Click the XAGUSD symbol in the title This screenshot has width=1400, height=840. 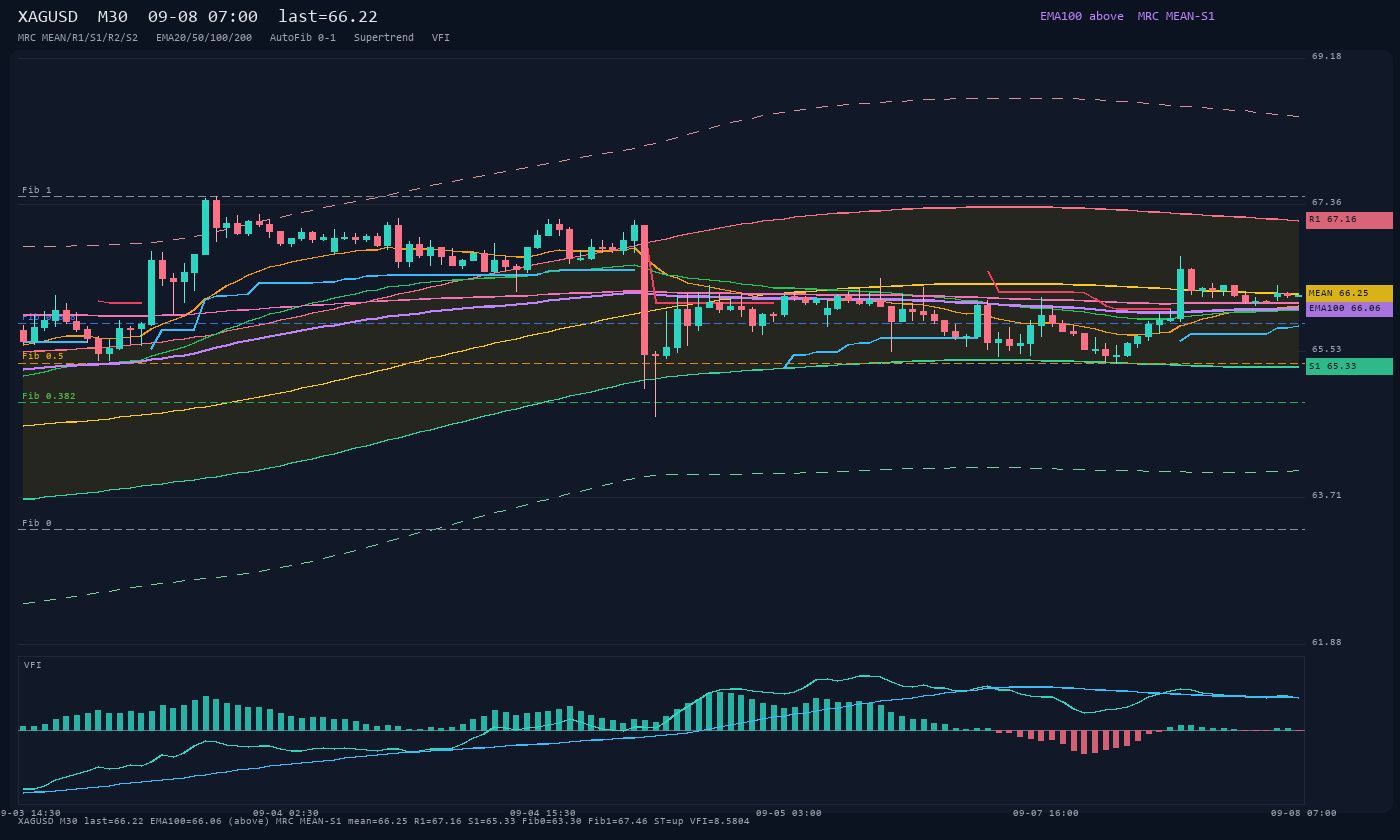point(49,17)
